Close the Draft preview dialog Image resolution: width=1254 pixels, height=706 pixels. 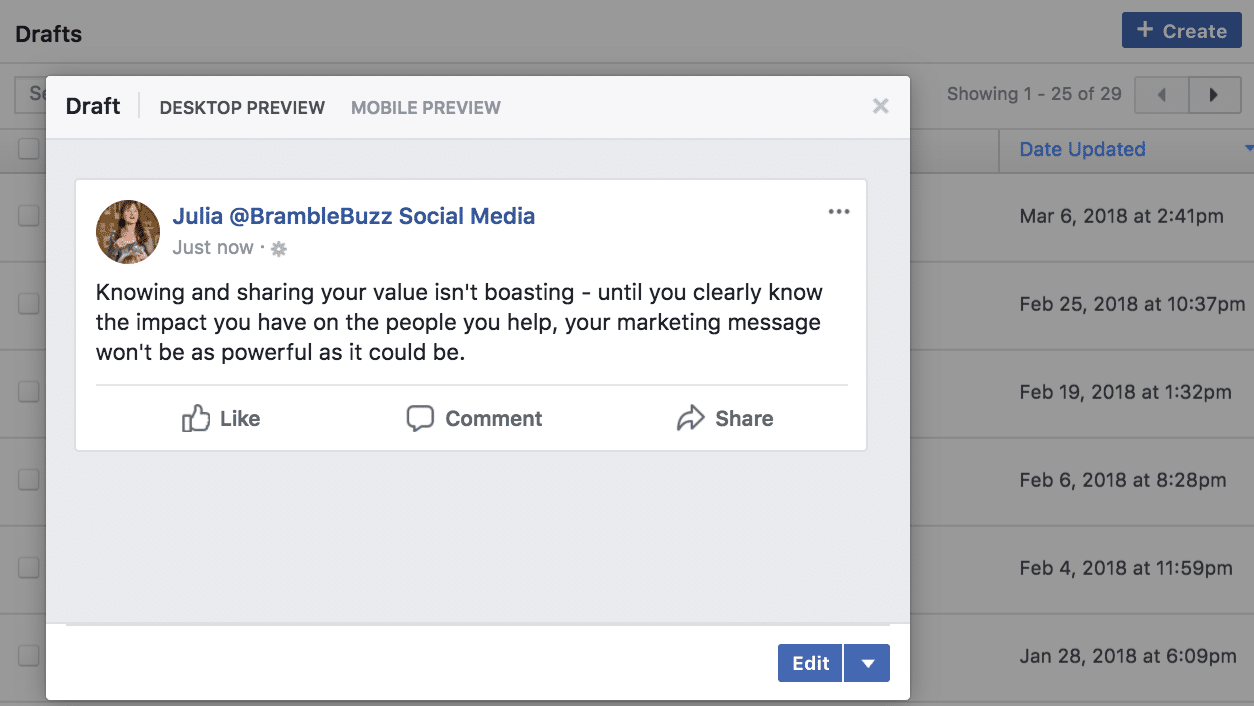880,106
